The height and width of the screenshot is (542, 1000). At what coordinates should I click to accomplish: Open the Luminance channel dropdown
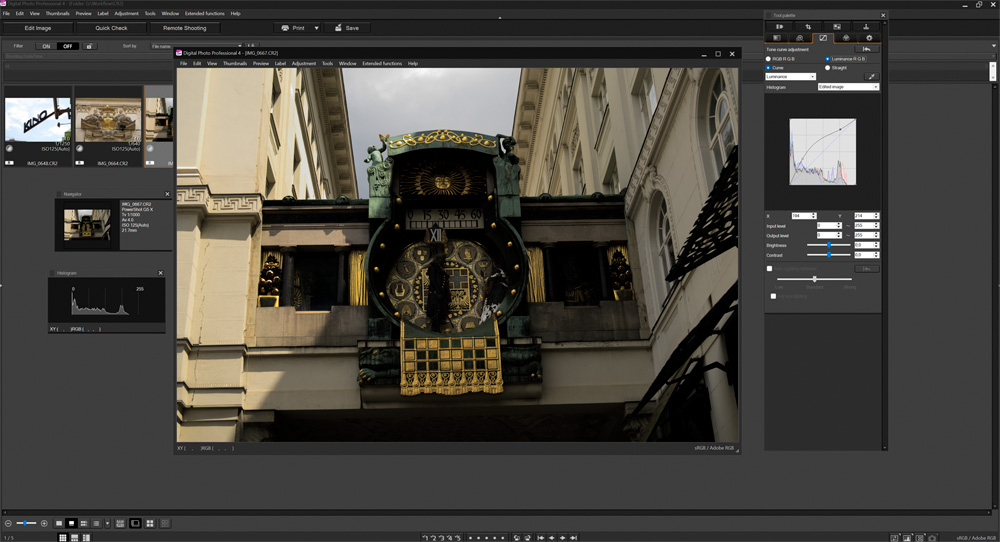tap(791, 77)
